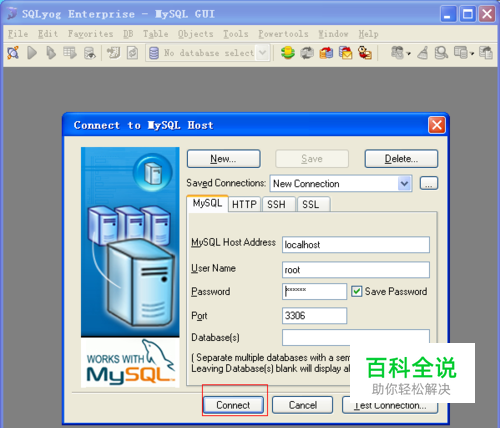Click the database view eye icon
The height and width of the screenshot is (428, 500).
[90, 53]
